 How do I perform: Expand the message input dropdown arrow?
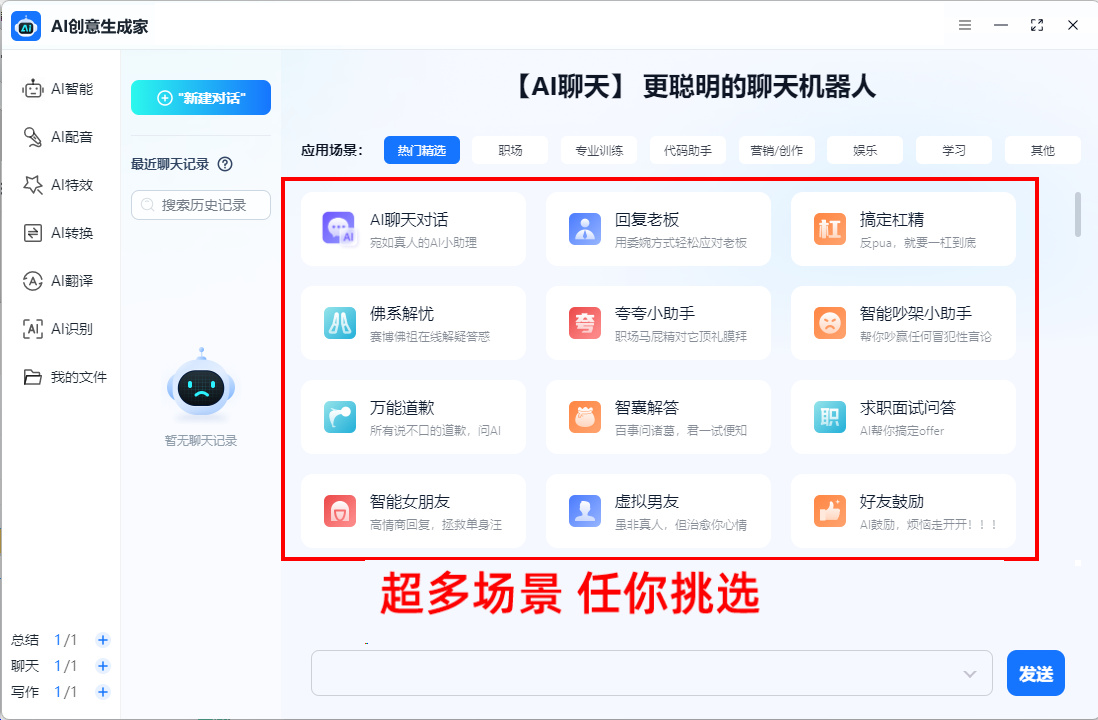coord(970,674)
